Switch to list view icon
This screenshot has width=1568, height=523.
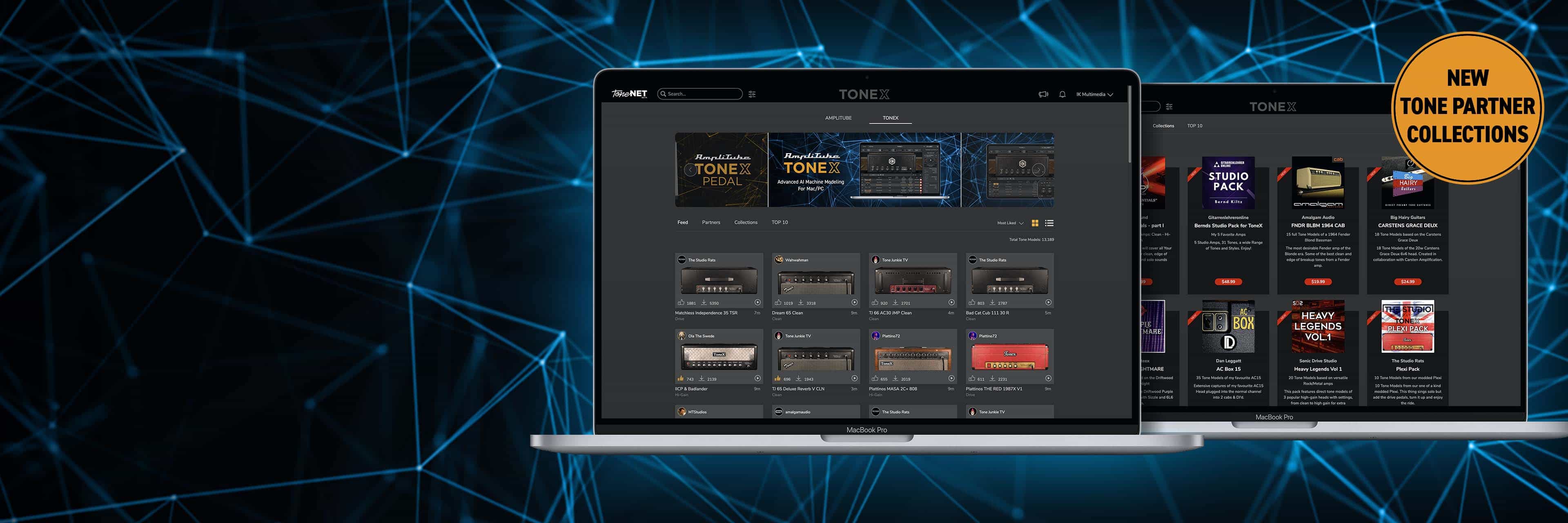1049,223
